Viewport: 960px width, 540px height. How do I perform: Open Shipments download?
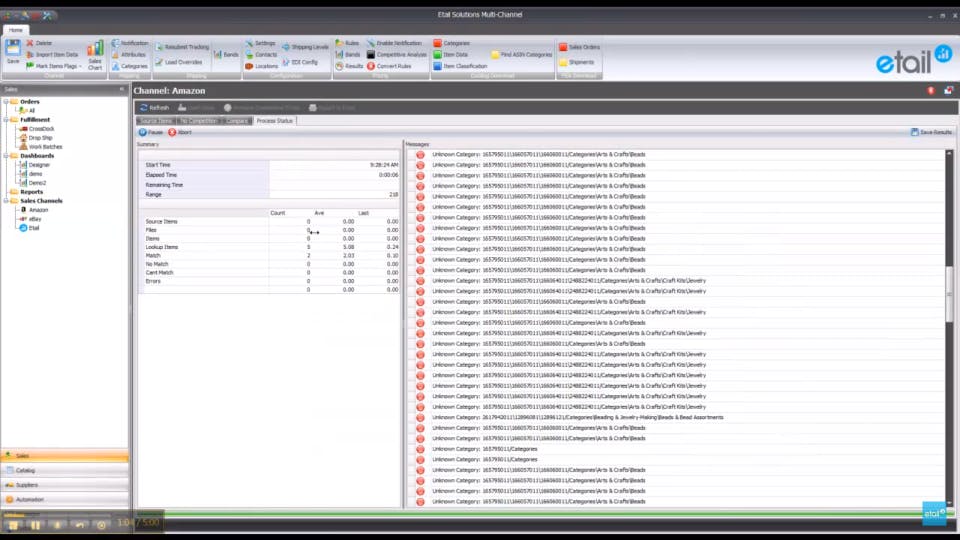pyautogui.click(x=576, y=62)
